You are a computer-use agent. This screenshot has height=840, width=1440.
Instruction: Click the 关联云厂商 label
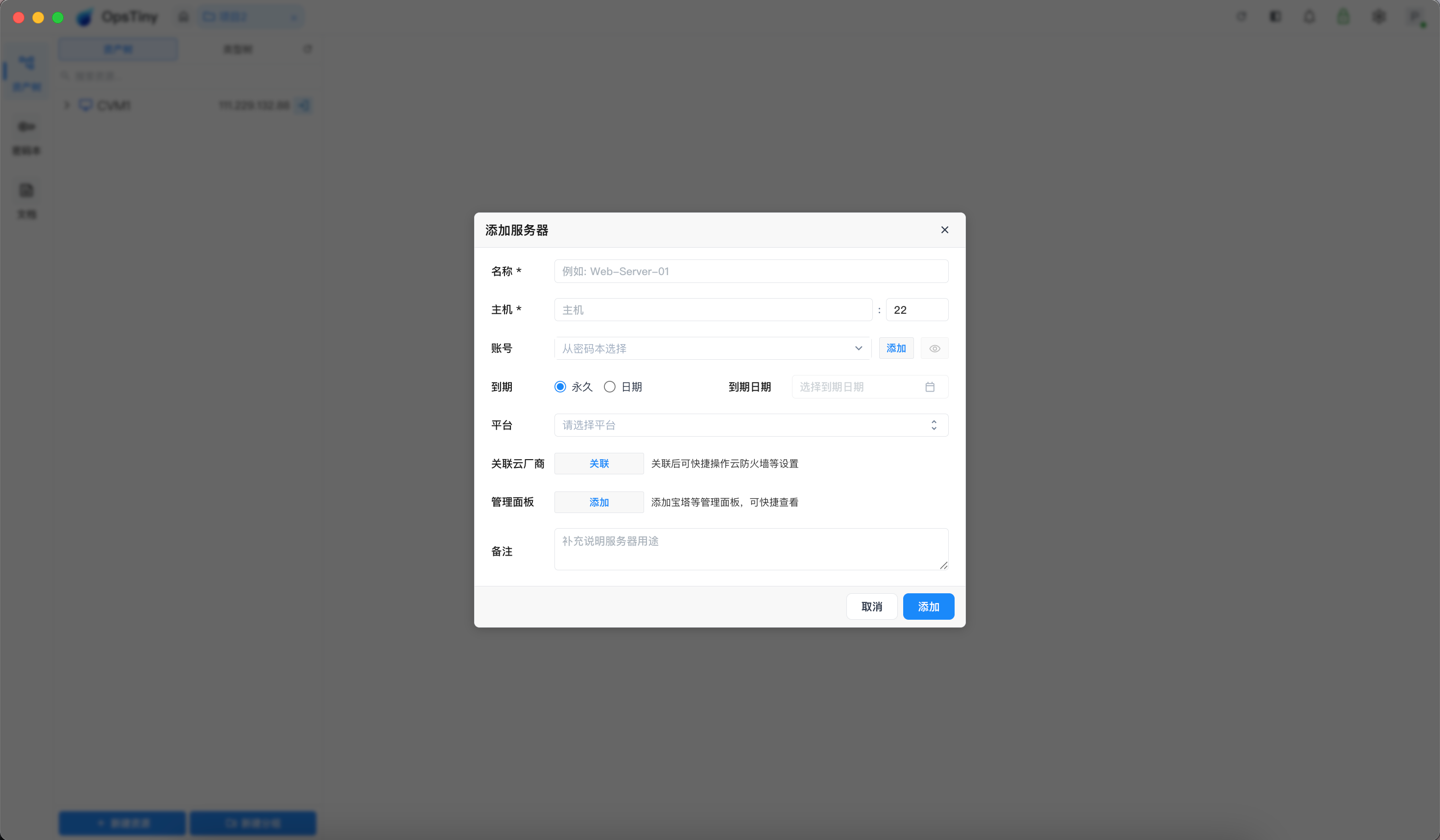click(518, 464)
